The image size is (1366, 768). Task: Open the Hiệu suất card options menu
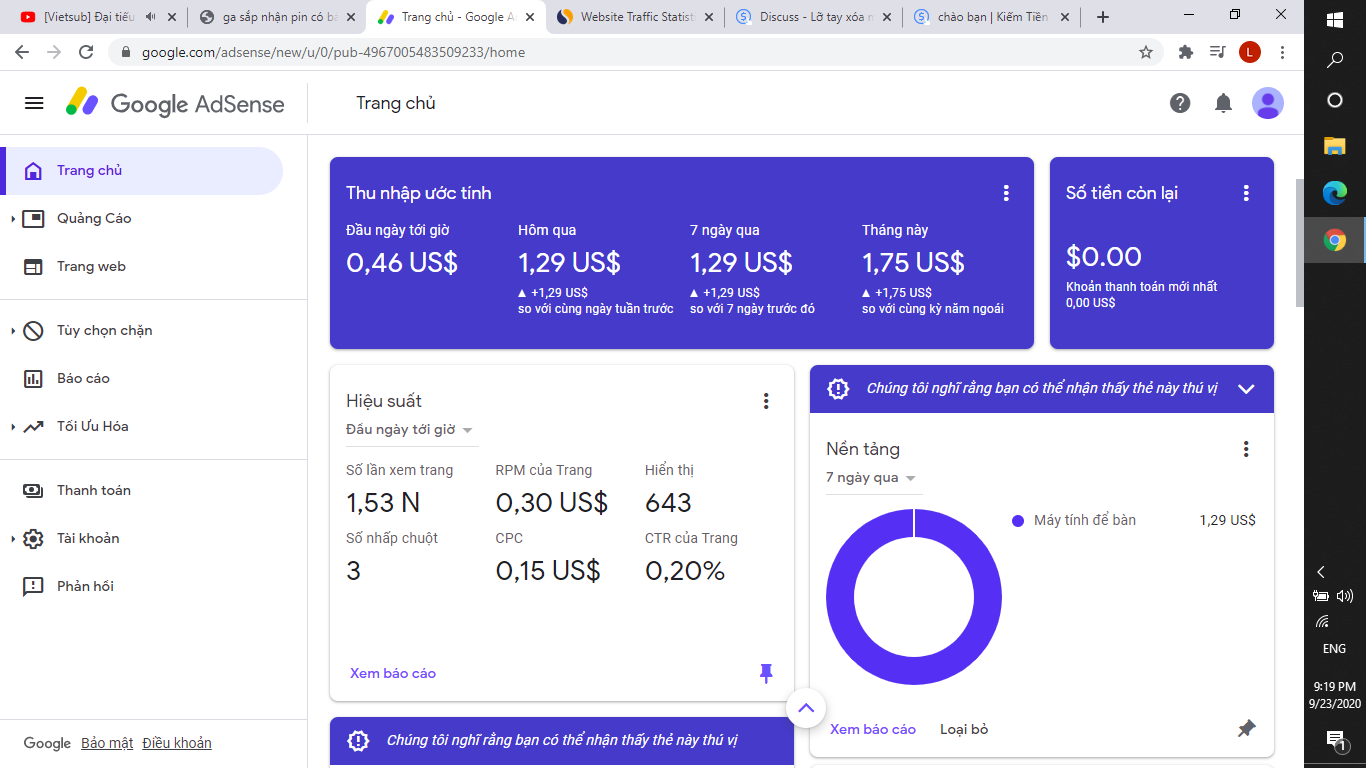pos(766,401)
